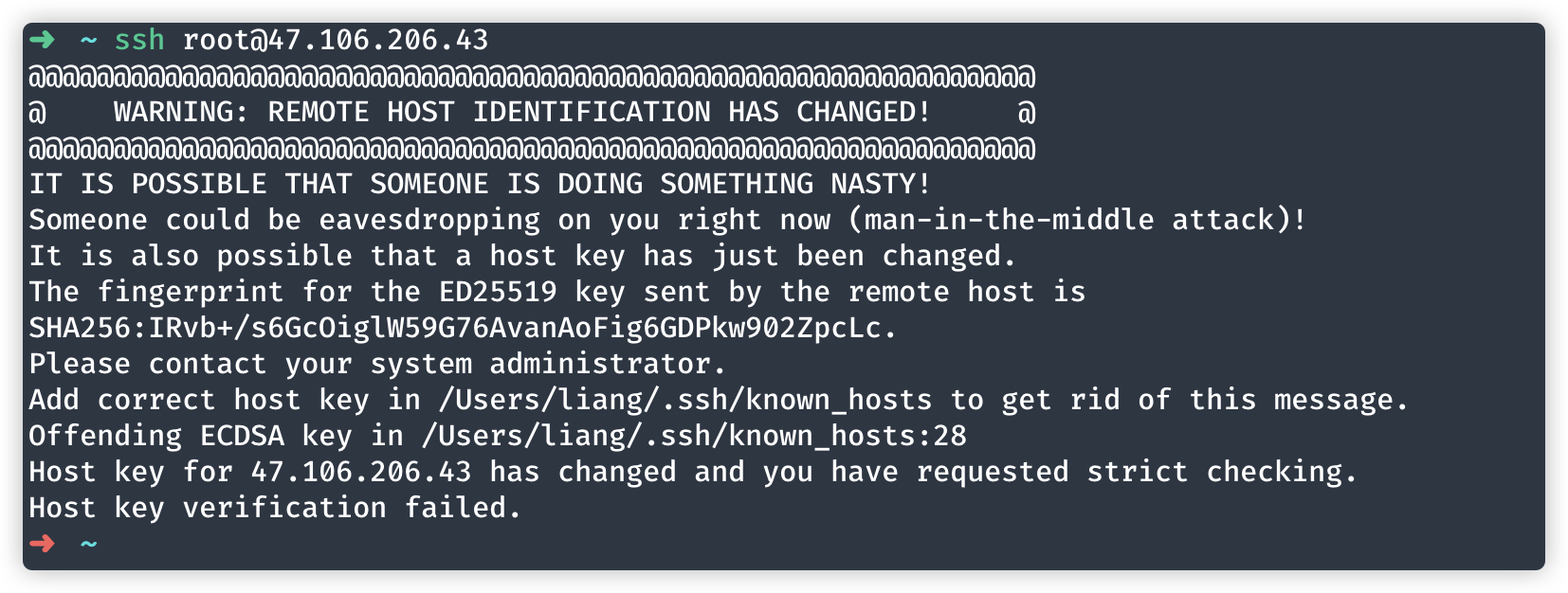1568x593 pixels.
Task: Click the green prompt arrow on first line
Action: click(42, 40)
